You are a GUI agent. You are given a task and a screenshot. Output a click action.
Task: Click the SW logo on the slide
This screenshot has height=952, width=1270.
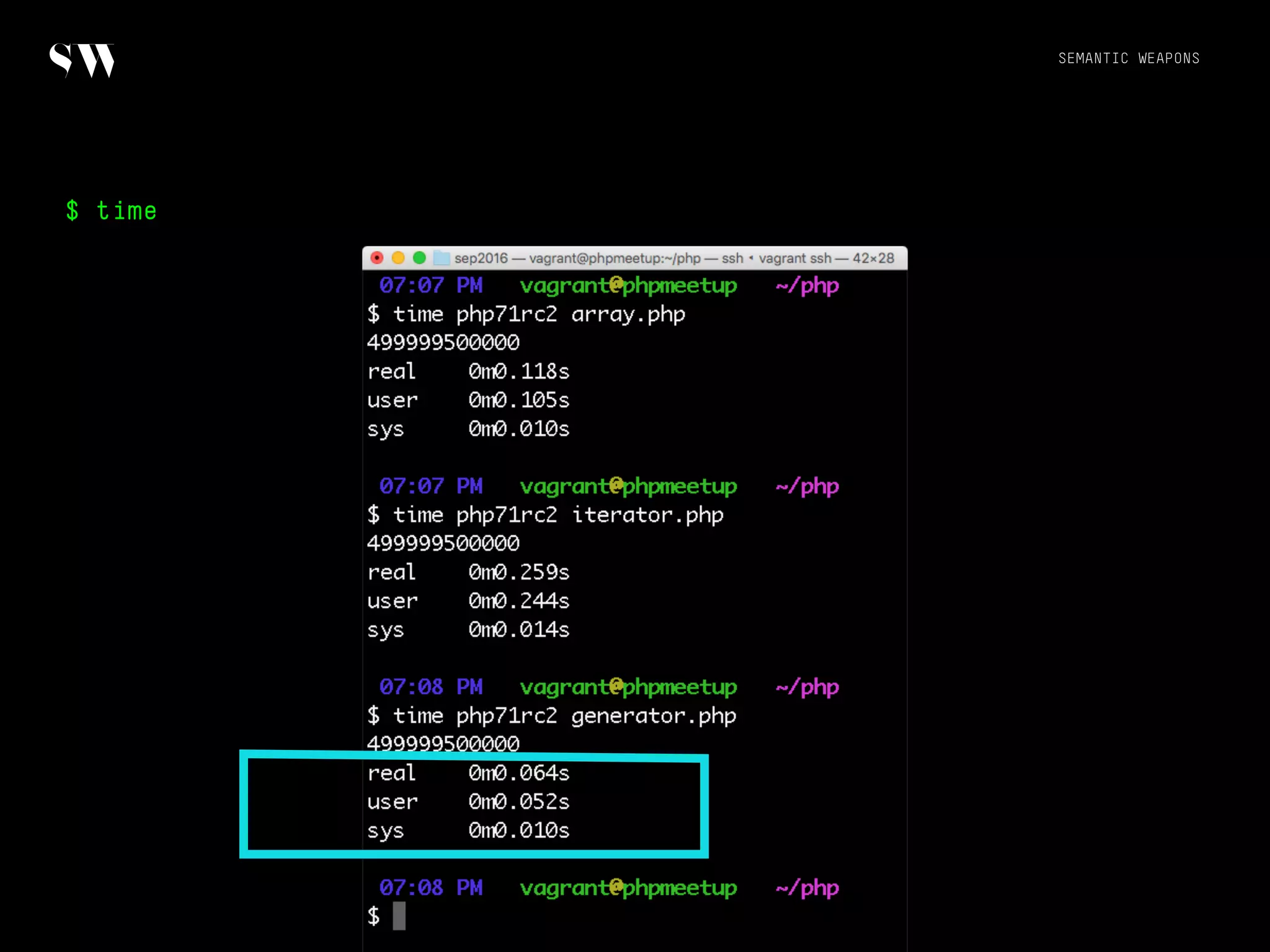click(82, 60)
